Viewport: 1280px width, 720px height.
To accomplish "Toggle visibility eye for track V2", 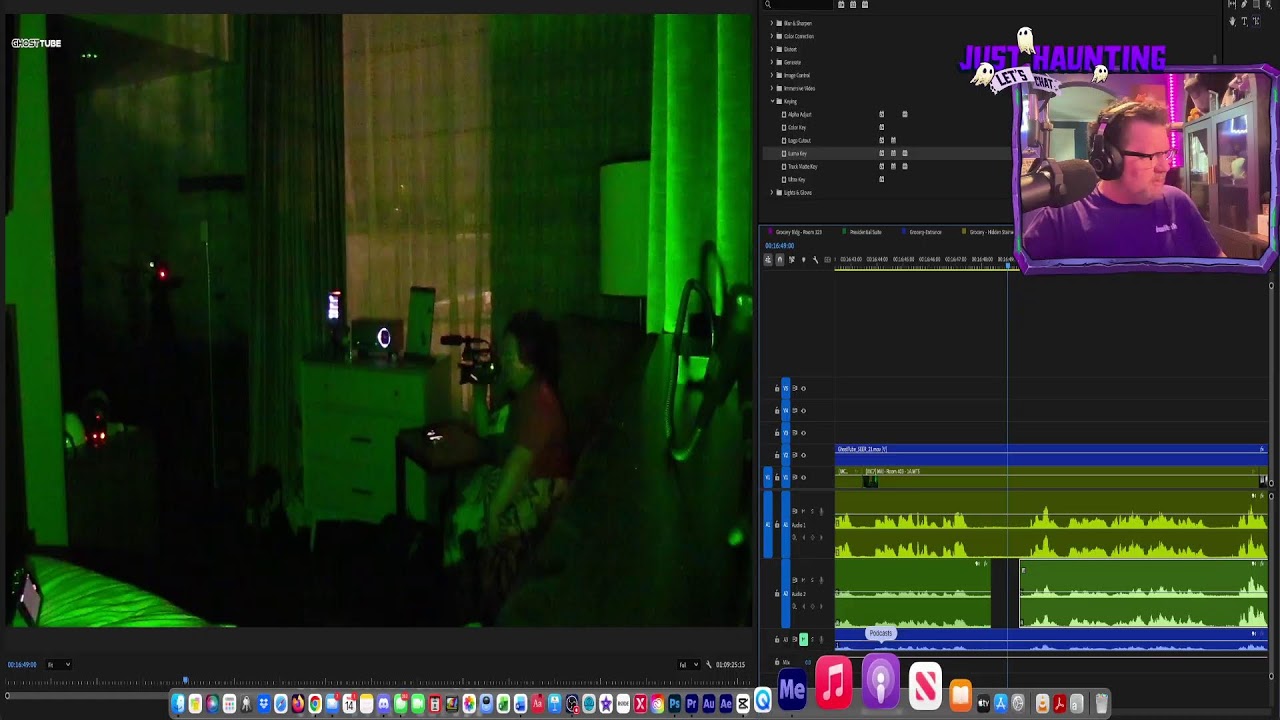I will [803, 455].
